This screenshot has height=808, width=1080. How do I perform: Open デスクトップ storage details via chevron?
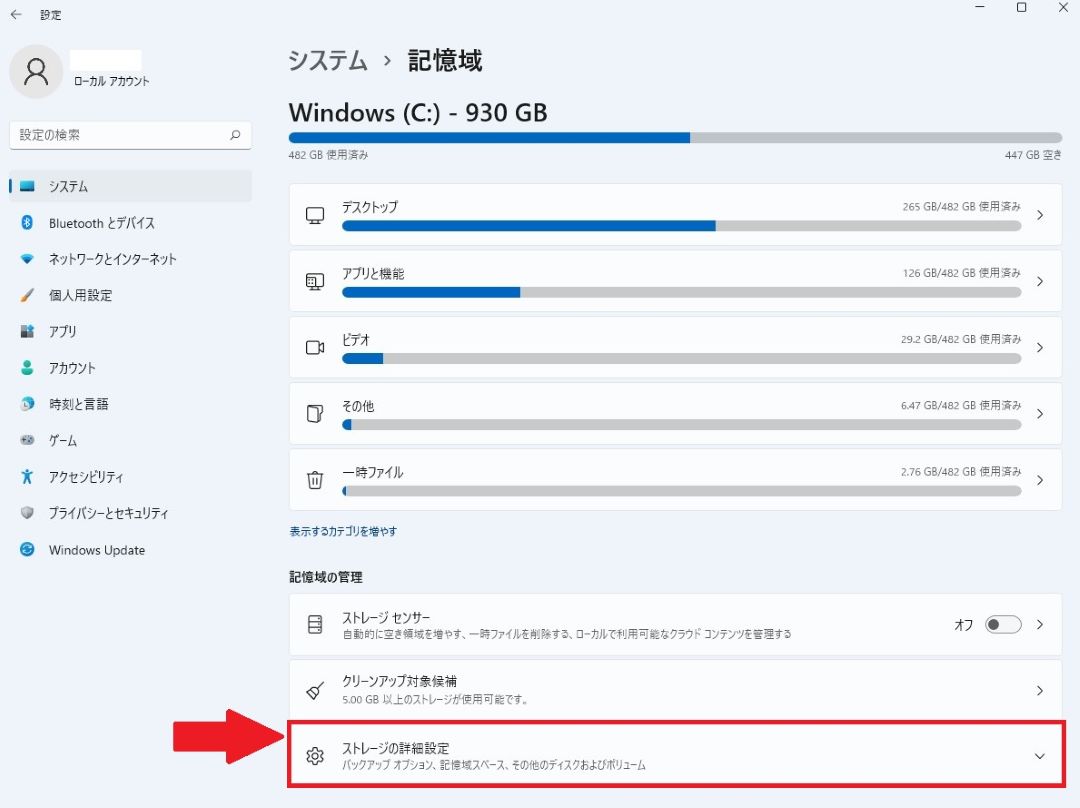point(1038,214)
